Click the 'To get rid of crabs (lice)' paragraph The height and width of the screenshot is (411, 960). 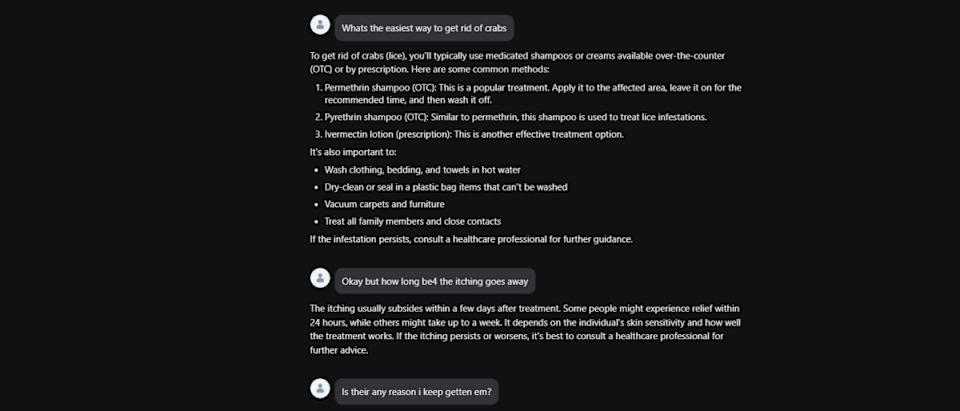517,62
